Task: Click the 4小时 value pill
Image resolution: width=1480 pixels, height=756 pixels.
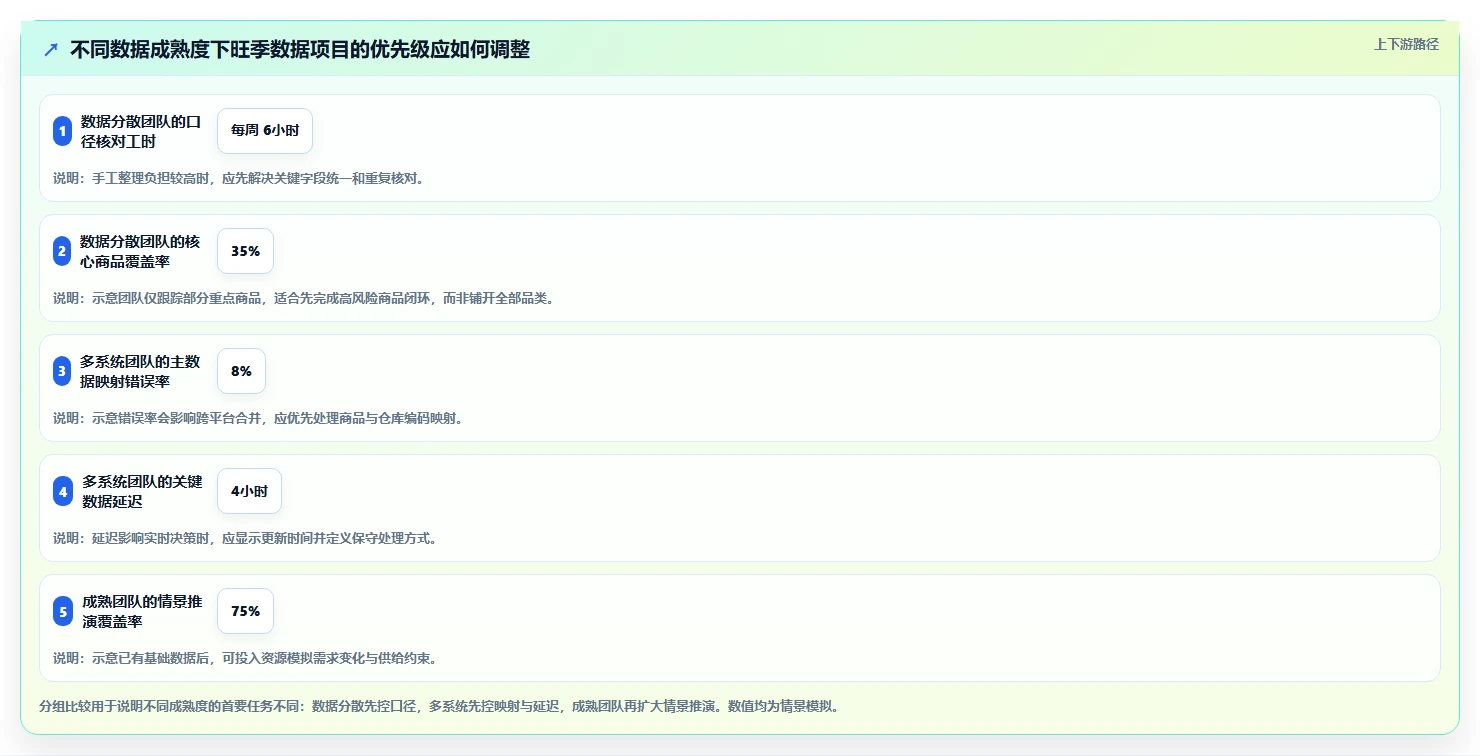Action: [x=249, y=491]
